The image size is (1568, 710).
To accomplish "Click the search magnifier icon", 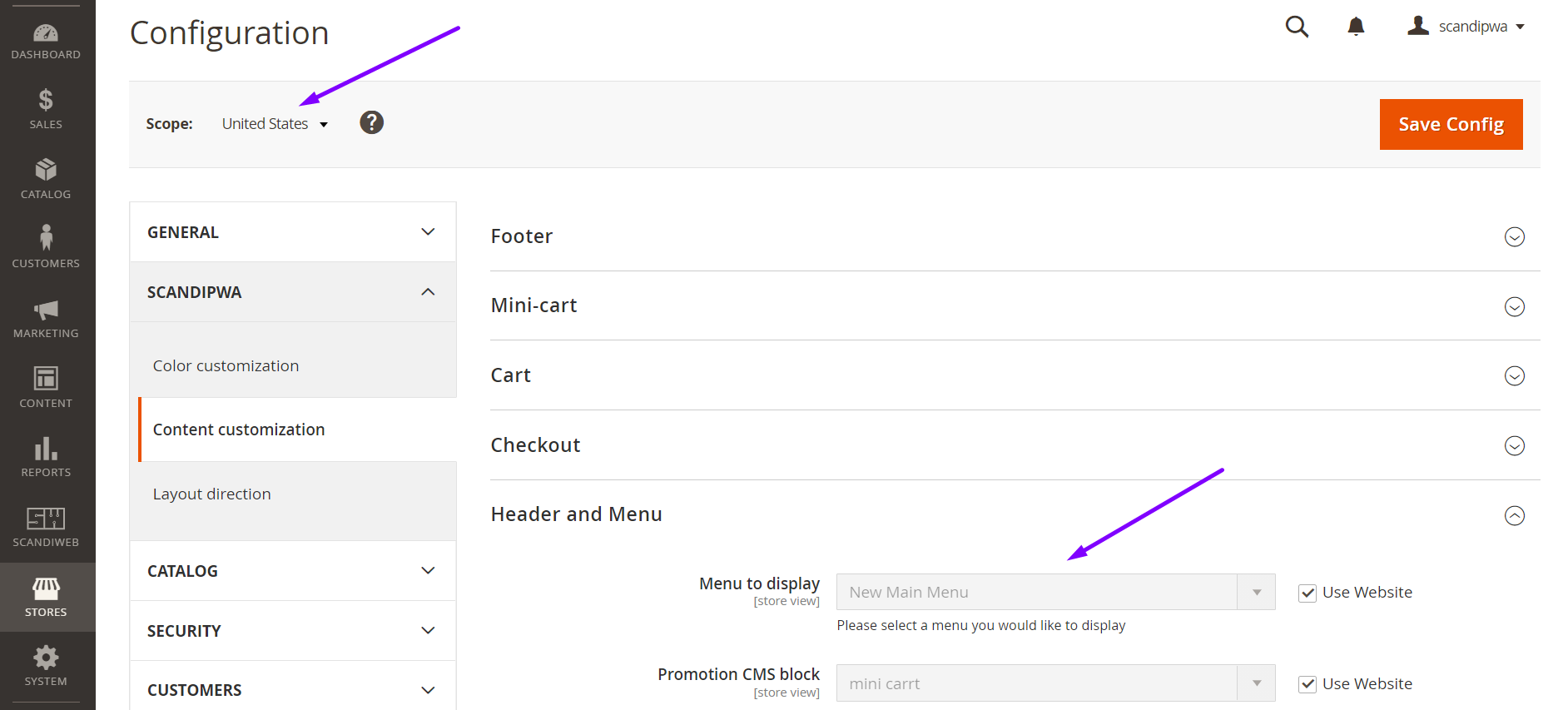I will click(1297, 27).
